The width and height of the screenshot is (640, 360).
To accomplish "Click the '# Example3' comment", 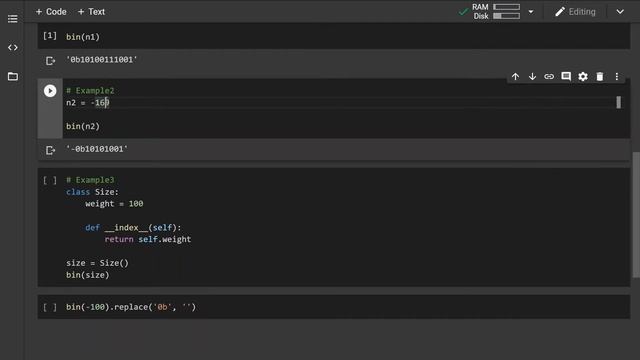I will coord(90,180).
